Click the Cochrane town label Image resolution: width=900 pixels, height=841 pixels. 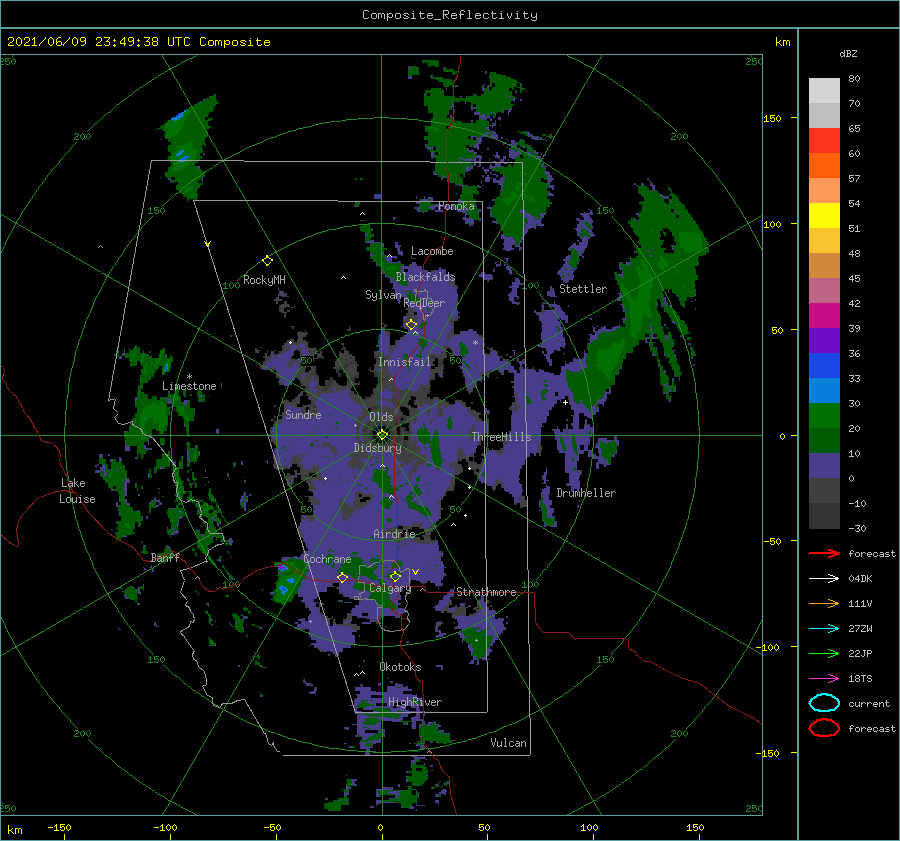[327, 559]
